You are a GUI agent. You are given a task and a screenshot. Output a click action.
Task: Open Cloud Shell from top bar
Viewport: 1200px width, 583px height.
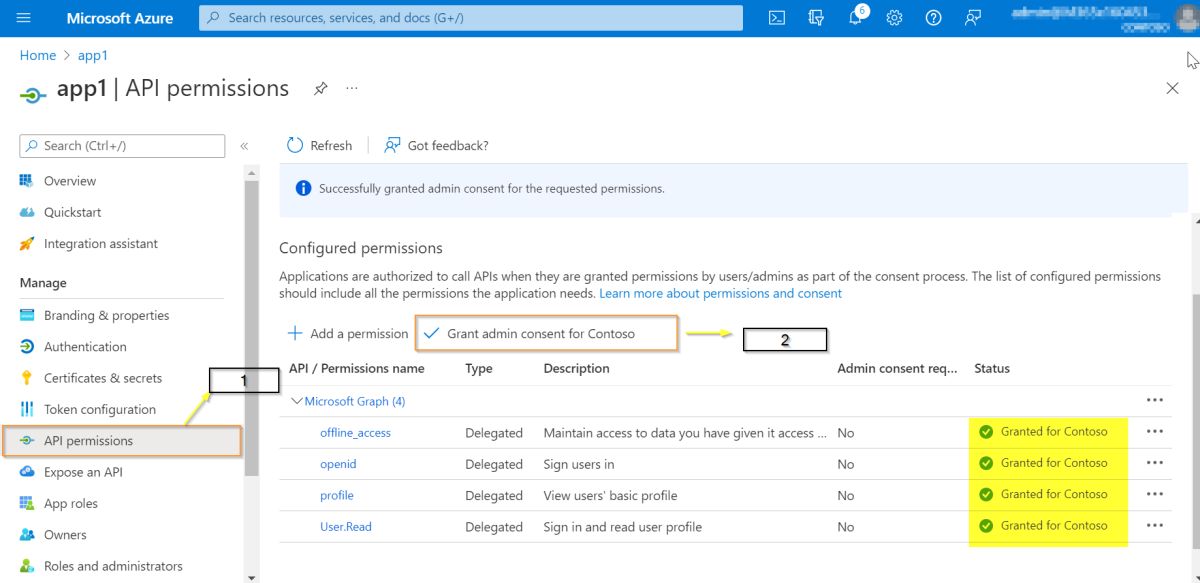coord(777,18)
